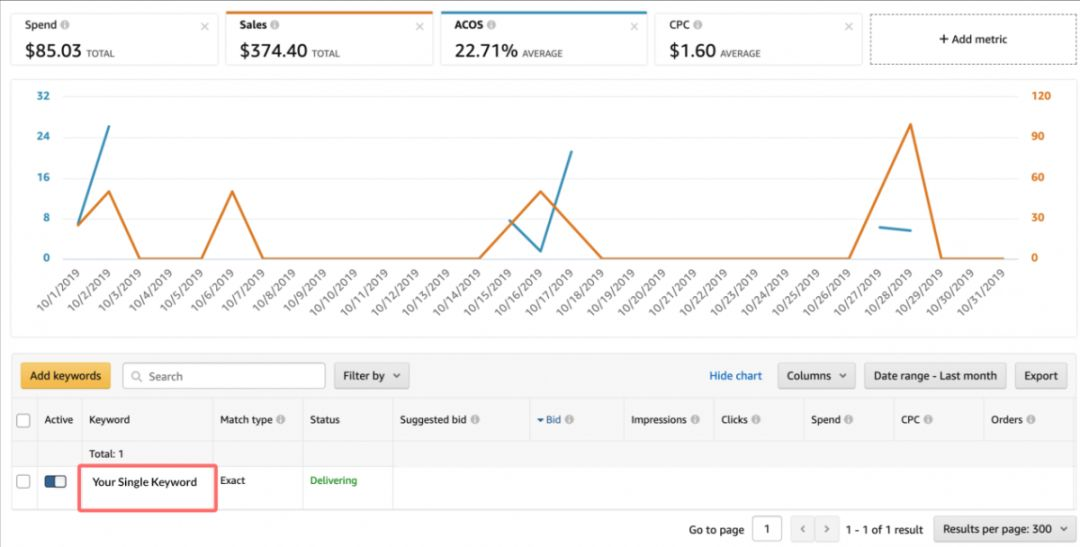Expand the Columns dropdown
Viewport: 1080px width, 547px height.
click(816, 376)
